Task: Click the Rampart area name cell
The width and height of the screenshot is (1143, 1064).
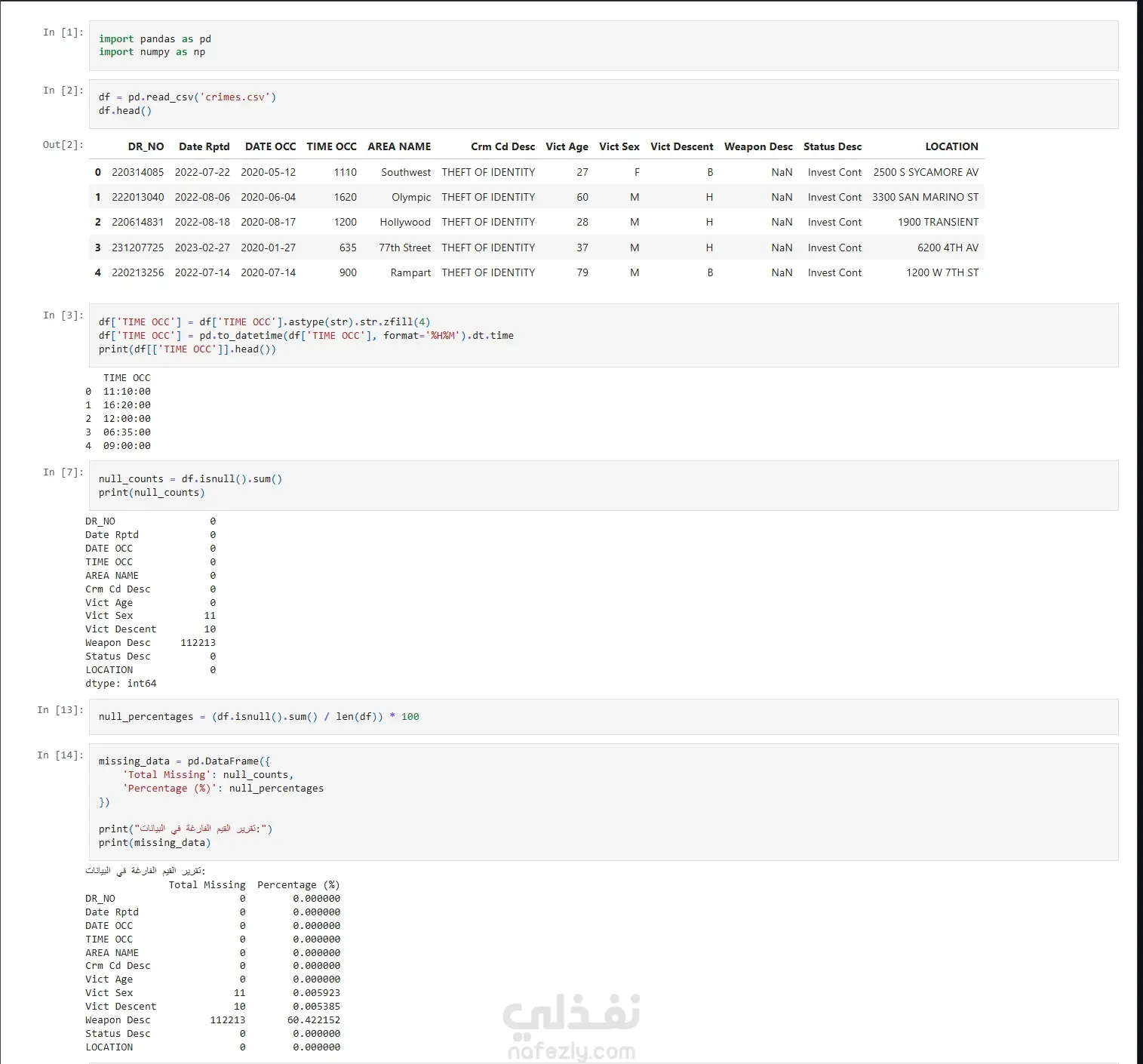Action: click(410, 272)
